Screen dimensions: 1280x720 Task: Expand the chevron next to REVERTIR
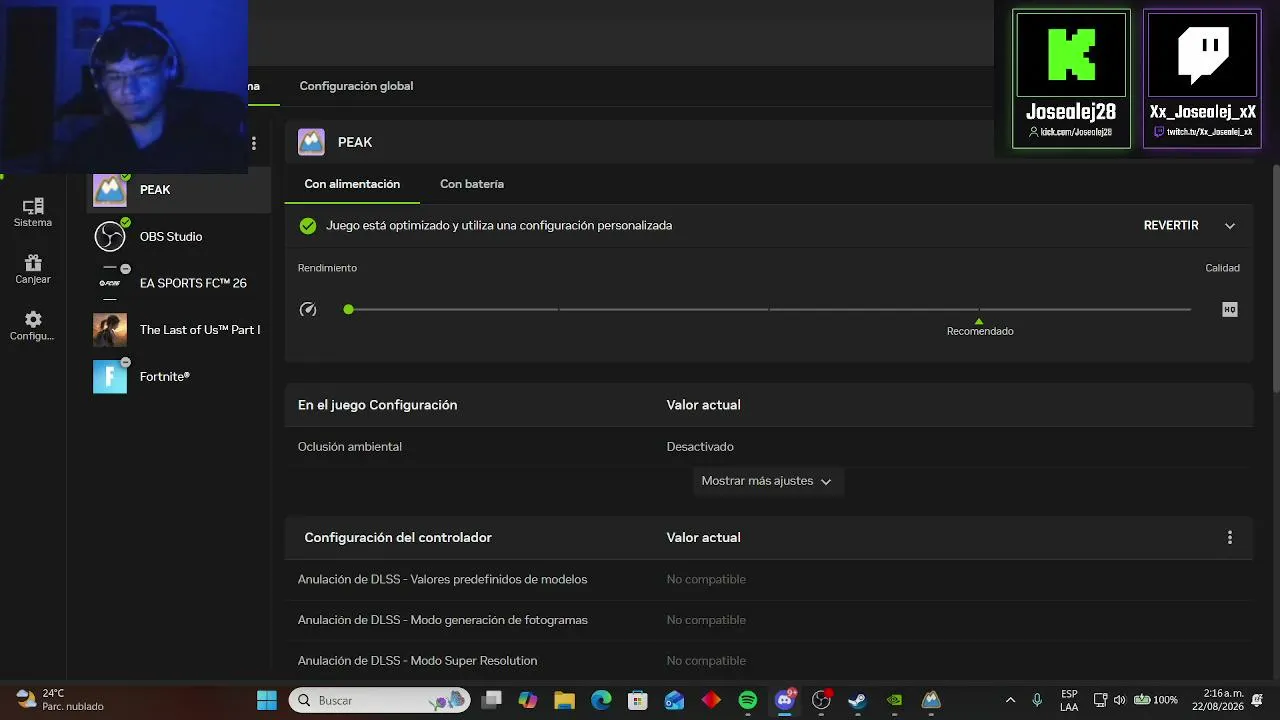coord(1230,226)
